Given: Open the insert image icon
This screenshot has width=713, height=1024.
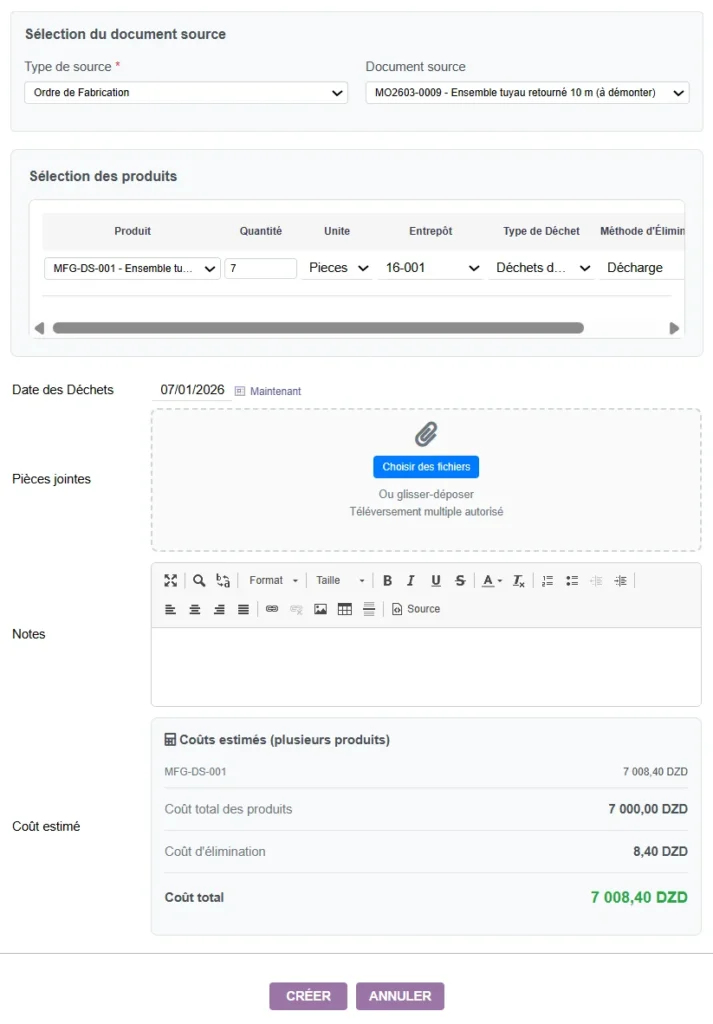Looking at the screenshot, I should click(x=319, y=609).
